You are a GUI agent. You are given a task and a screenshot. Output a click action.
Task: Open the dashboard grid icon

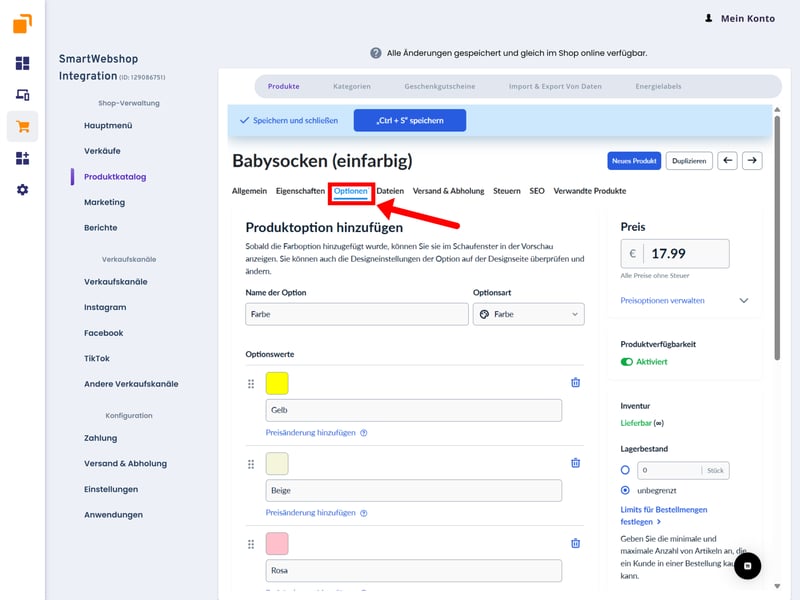[22, 63]
